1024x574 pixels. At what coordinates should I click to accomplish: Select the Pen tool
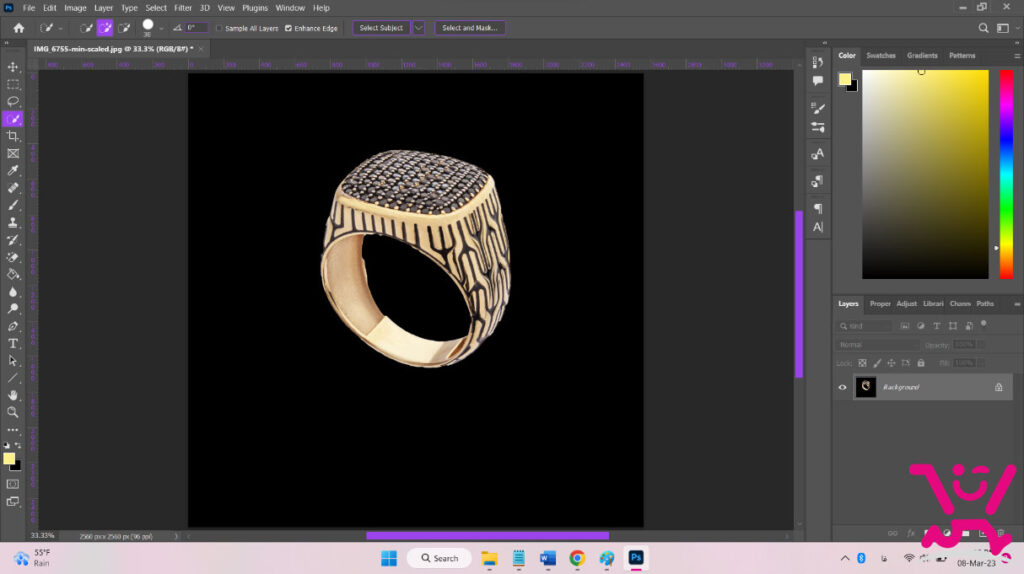[13, 327]
